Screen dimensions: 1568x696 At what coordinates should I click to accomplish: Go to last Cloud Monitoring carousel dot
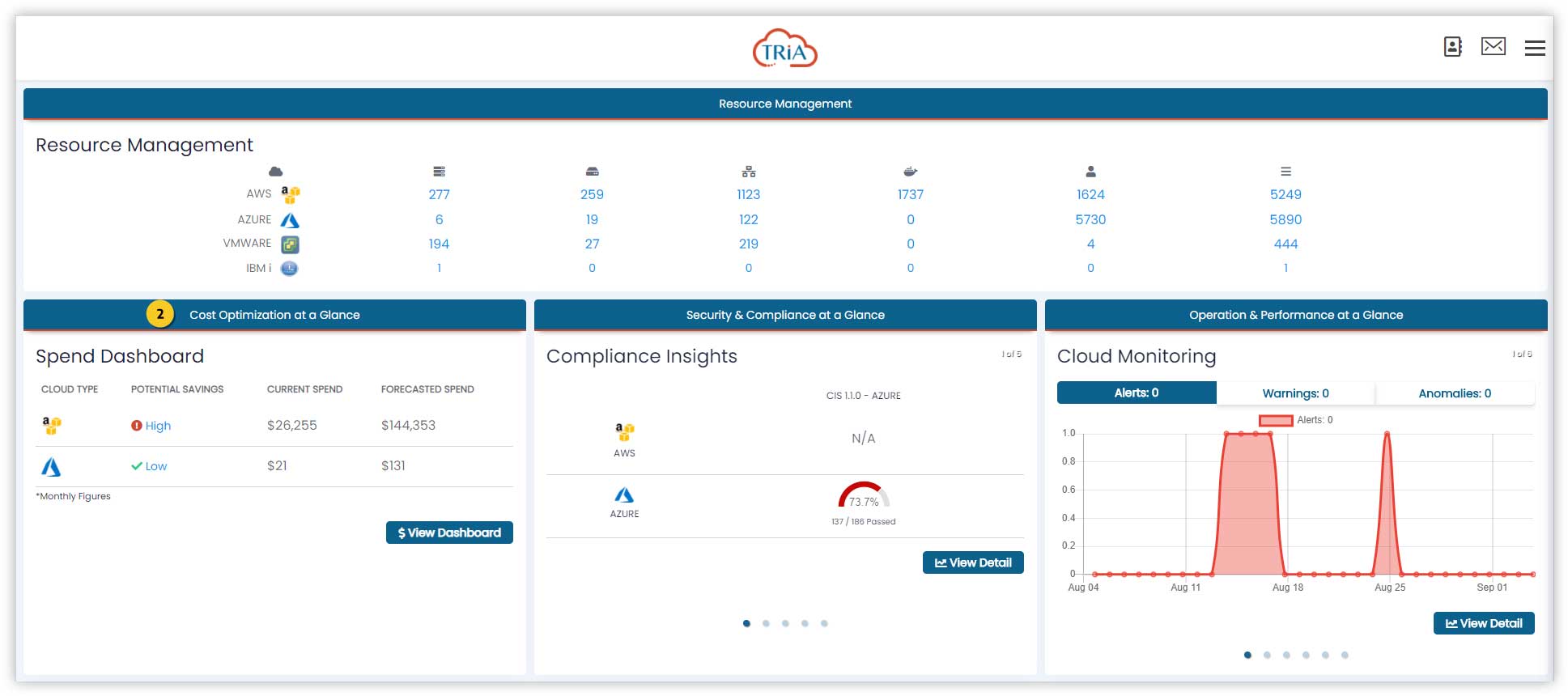1345,655
